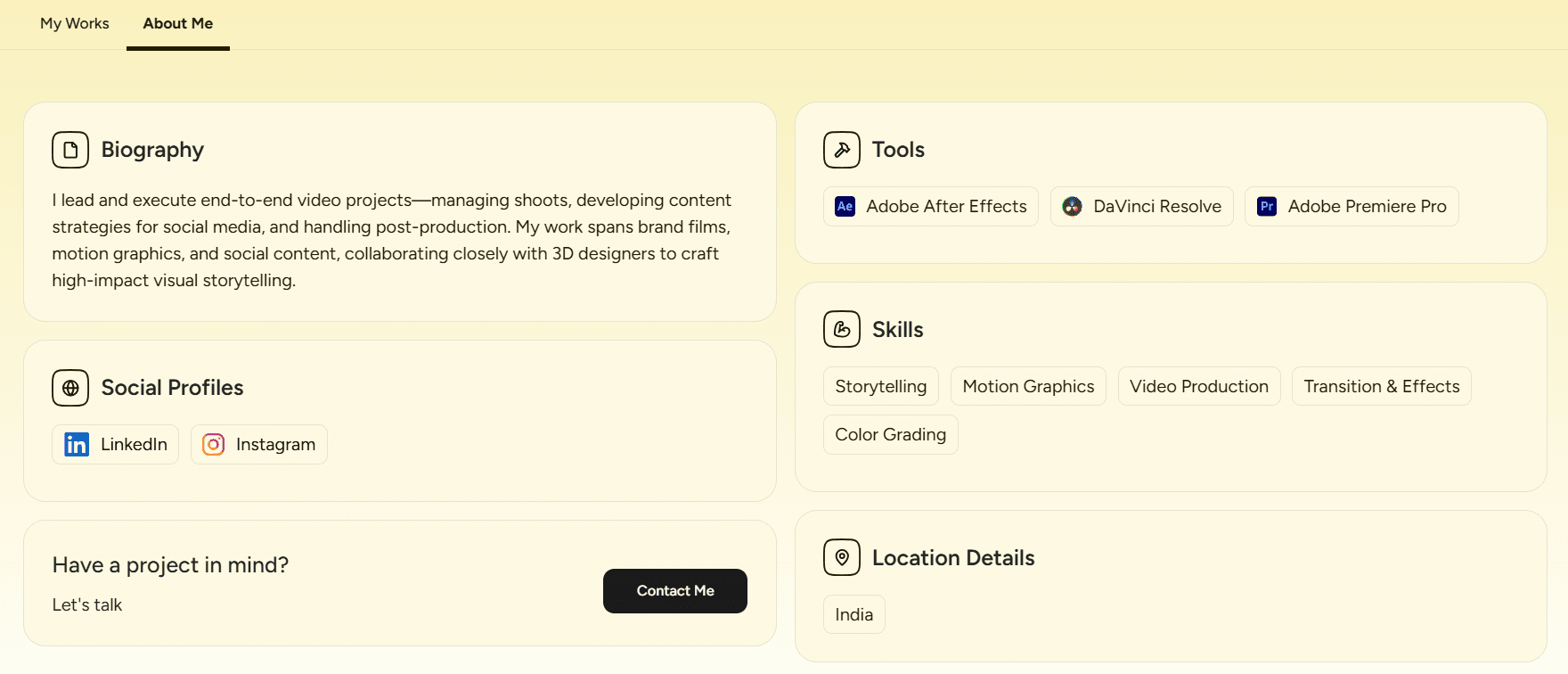Click the DaVinci Resolve logo icon
Image resolution: width=1568 pixels, height=674 pixels.
(x=1073, y=206)
